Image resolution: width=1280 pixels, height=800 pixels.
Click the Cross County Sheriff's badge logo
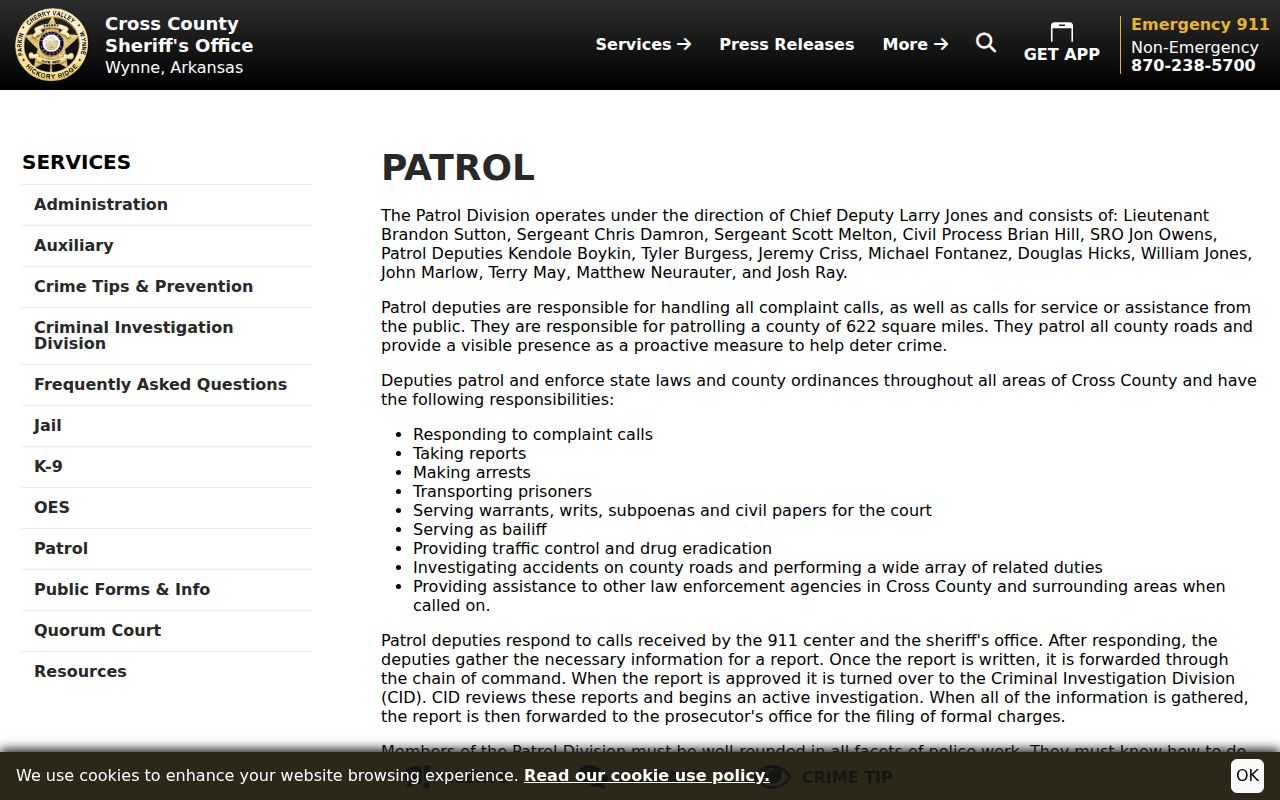pos(51,45)
